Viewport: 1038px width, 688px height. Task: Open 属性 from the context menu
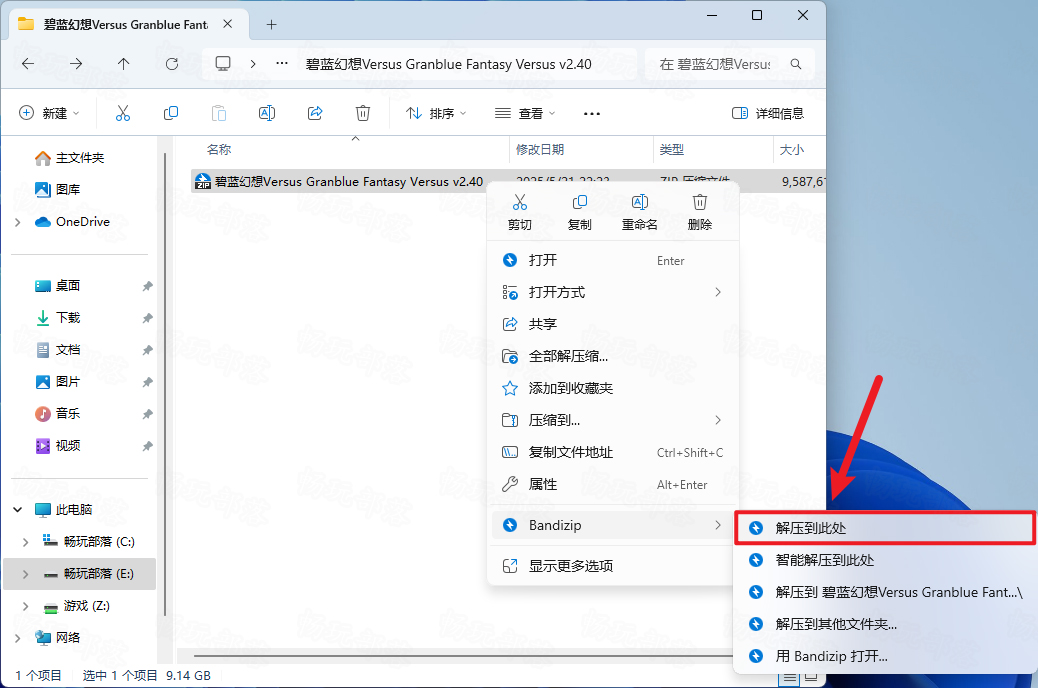613,484
